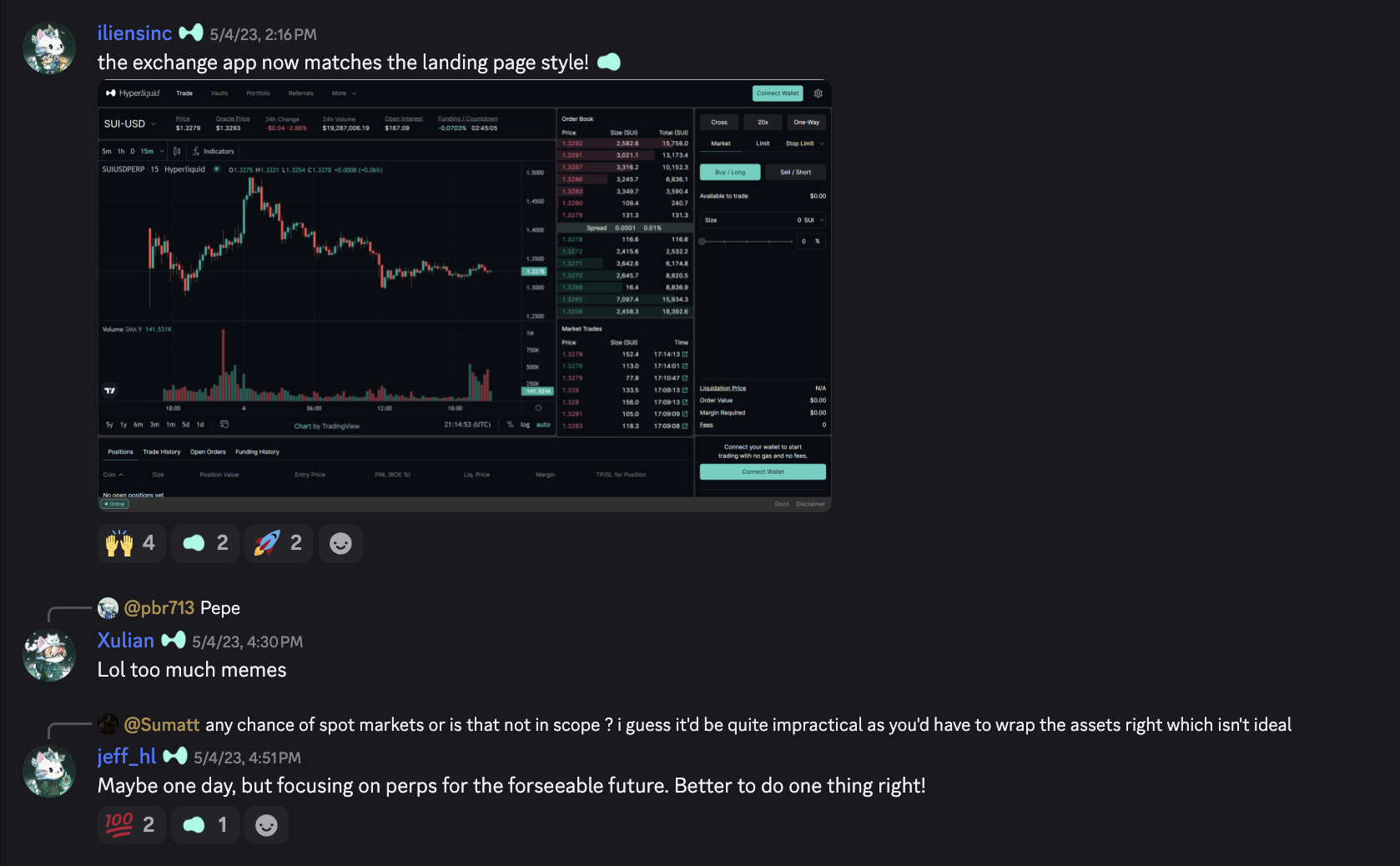Click pbr713's small reply avatar
Screen dimensions: 1400x866
108,608
